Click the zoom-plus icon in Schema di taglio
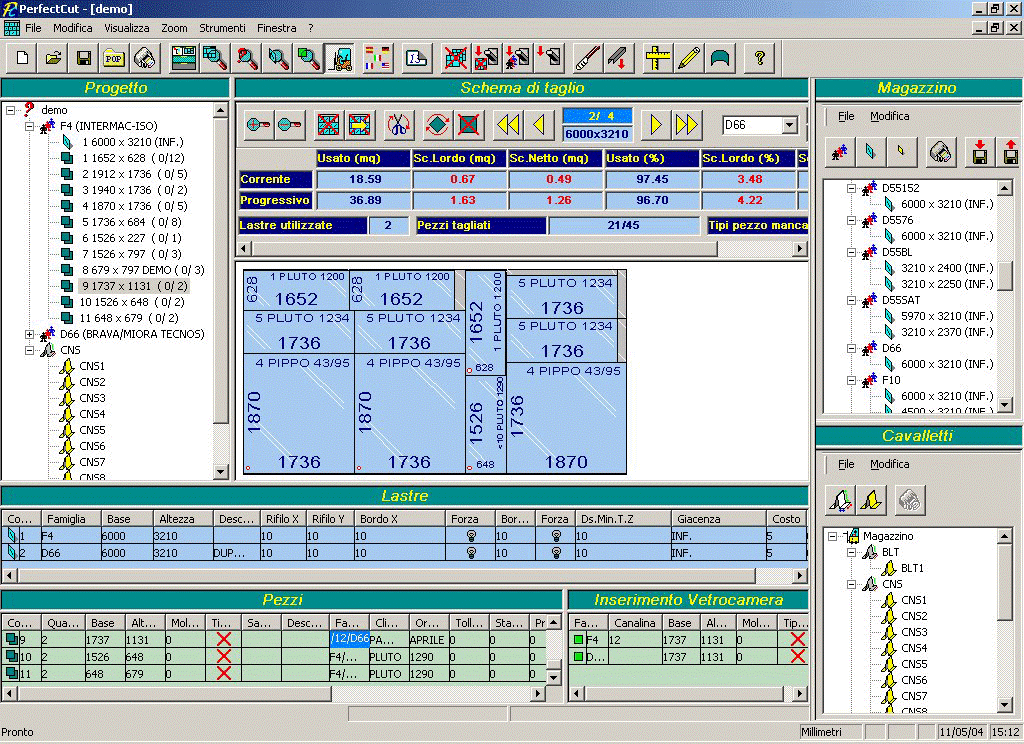This screenshot has height=744, width=1024. click(259, 124)
